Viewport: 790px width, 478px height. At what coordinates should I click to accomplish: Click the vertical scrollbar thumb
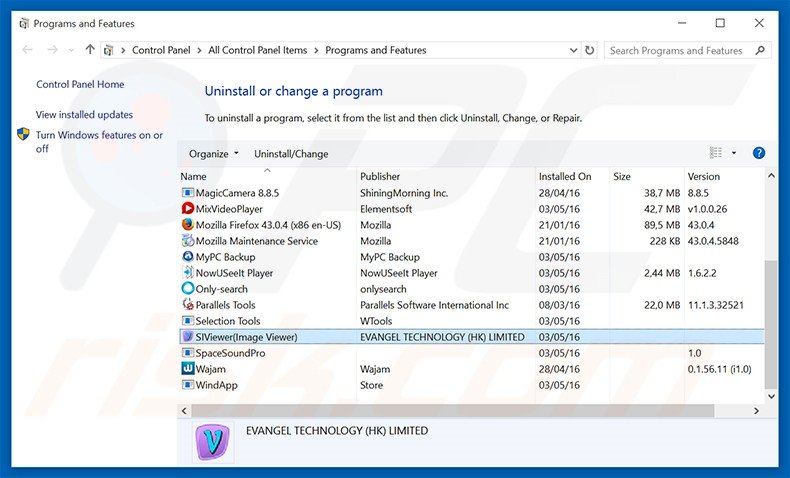click(x=771, y=324)
